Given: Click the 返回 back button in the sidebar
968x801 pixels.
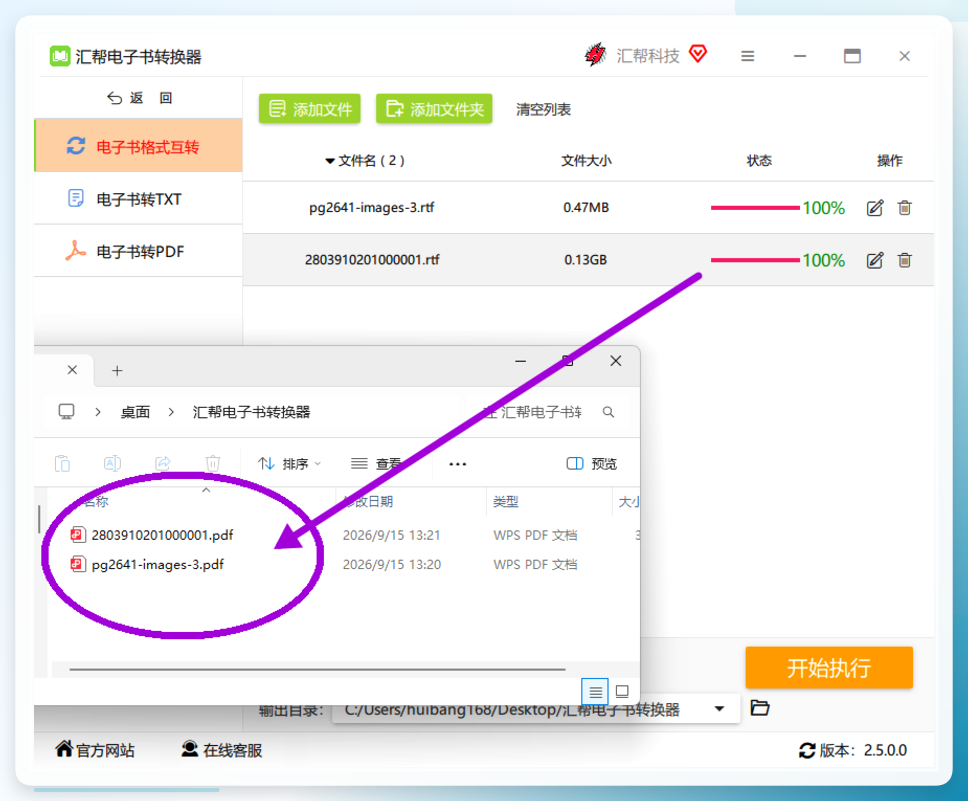Looking at the screenshot, I should [x=140, y=98].
